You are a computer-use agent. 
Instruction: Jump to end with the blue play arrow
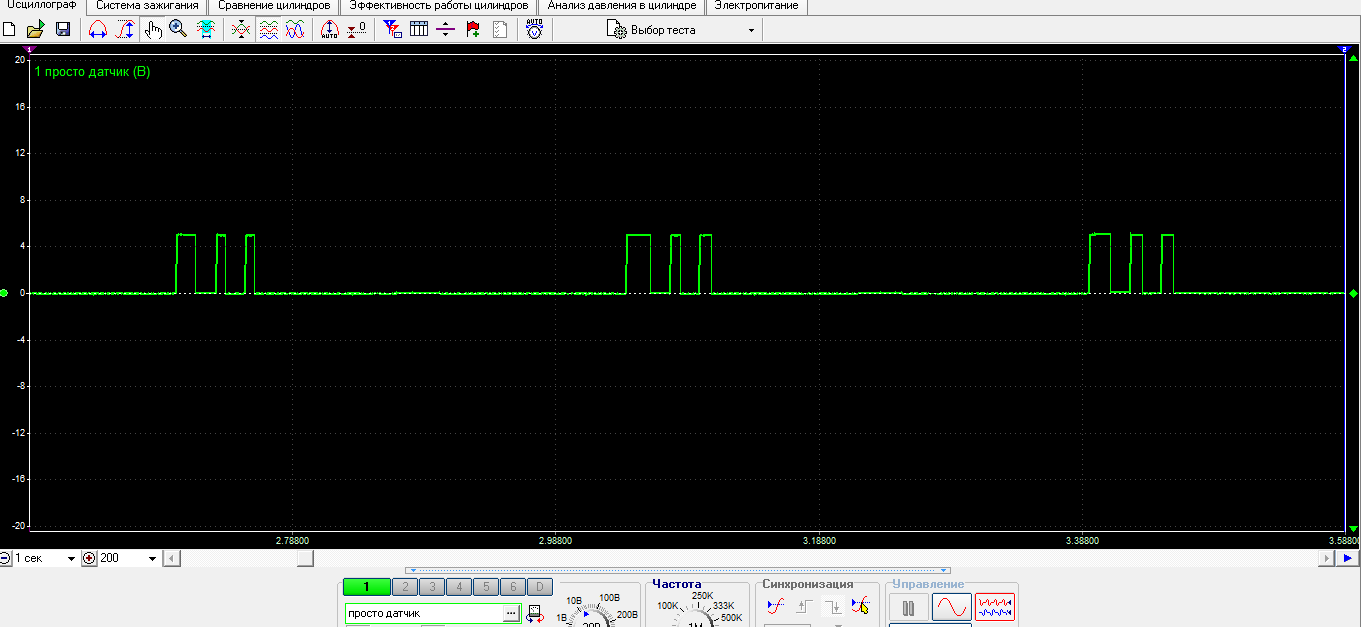1349,558
